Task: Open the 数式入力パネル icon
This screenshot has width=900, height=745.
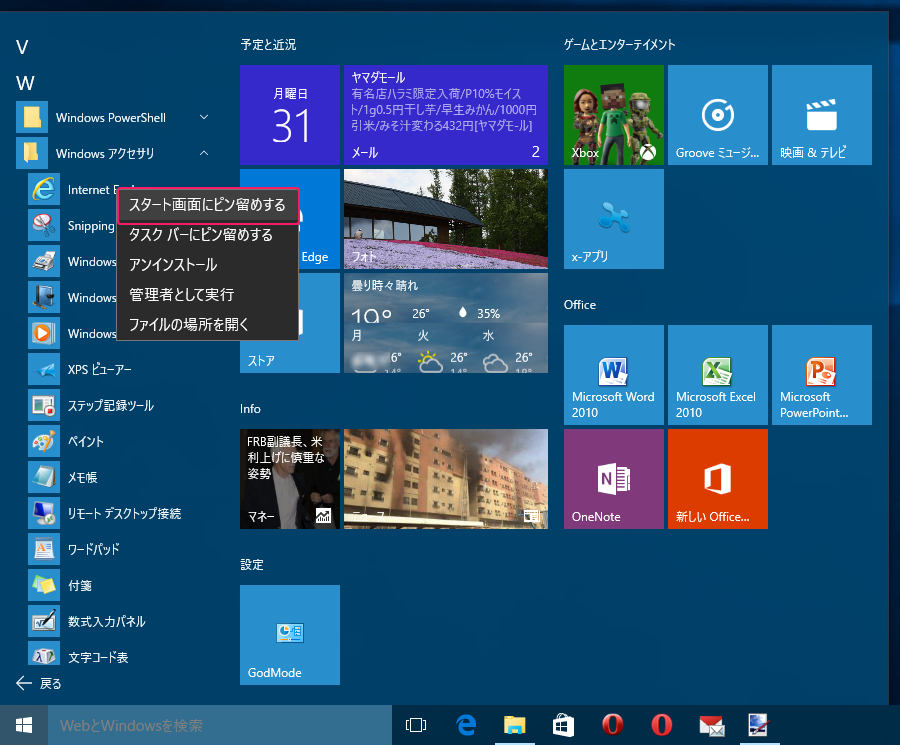Action: (44, 621)
